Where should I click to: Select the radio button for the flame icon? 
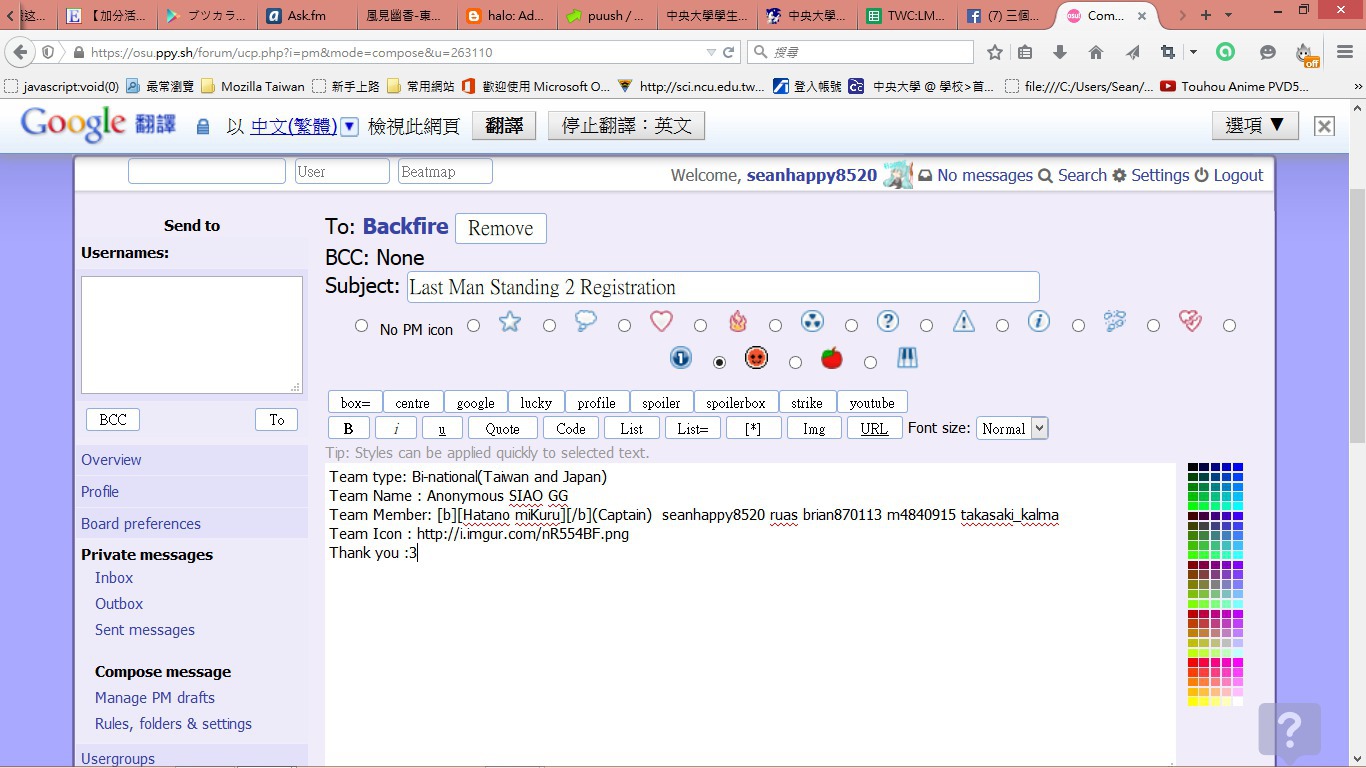[700, 325]
